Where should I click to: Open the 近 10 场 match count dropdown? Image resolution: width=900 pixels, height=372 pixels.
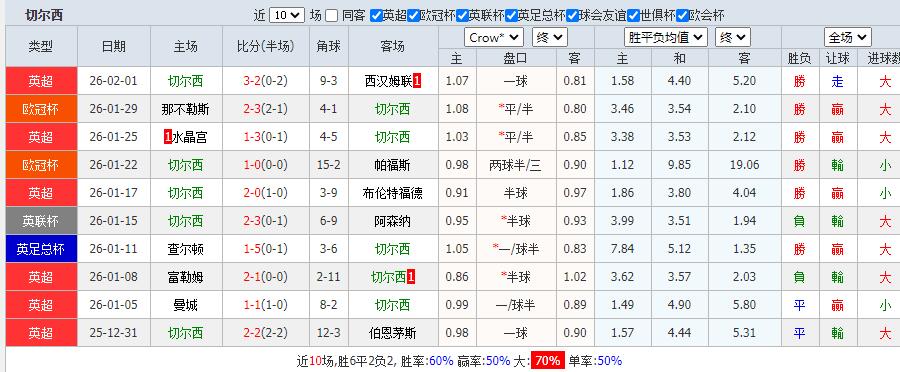[286, 16]
